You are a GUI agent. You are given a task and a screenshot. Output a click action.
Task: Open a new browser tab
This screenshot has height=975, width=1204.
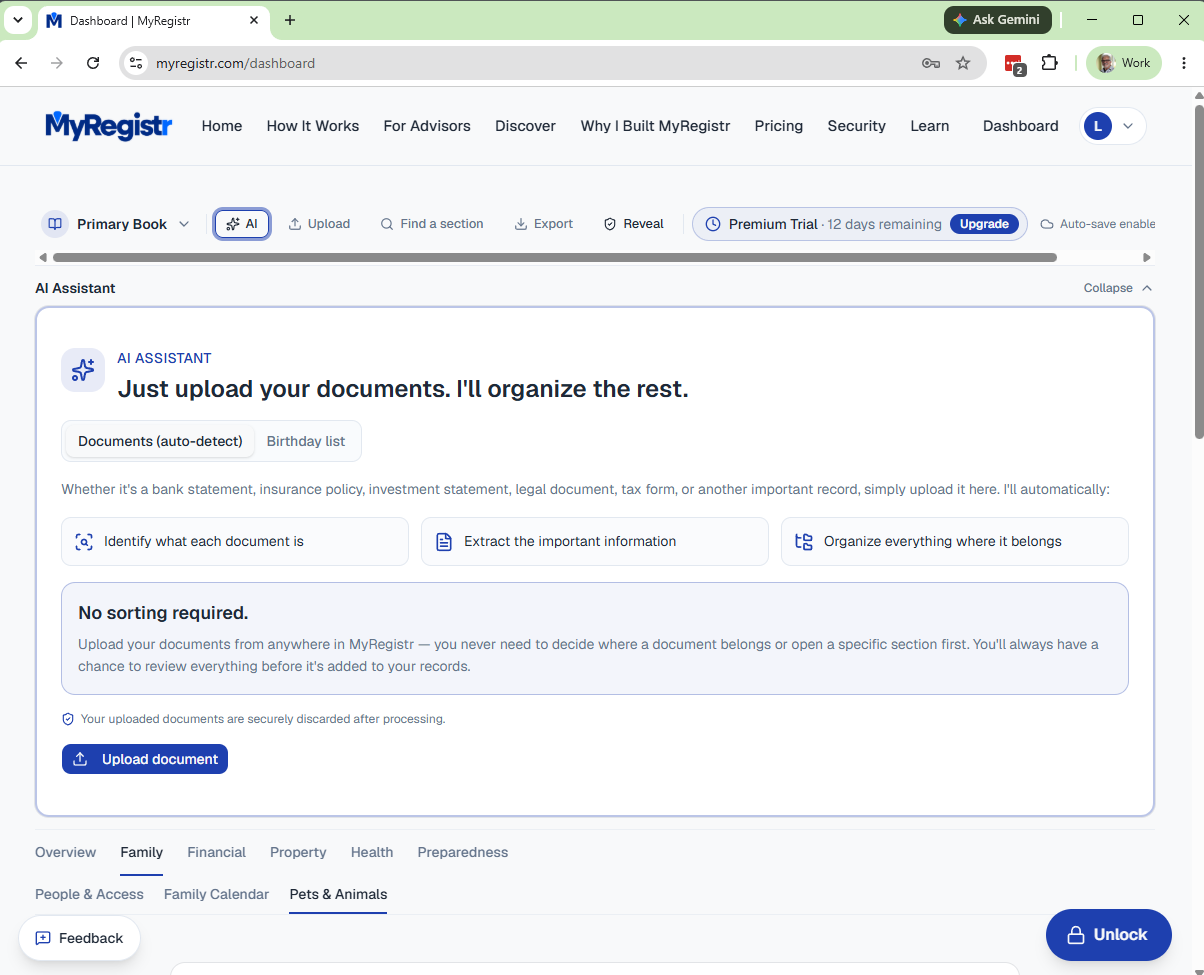point(290,20)
